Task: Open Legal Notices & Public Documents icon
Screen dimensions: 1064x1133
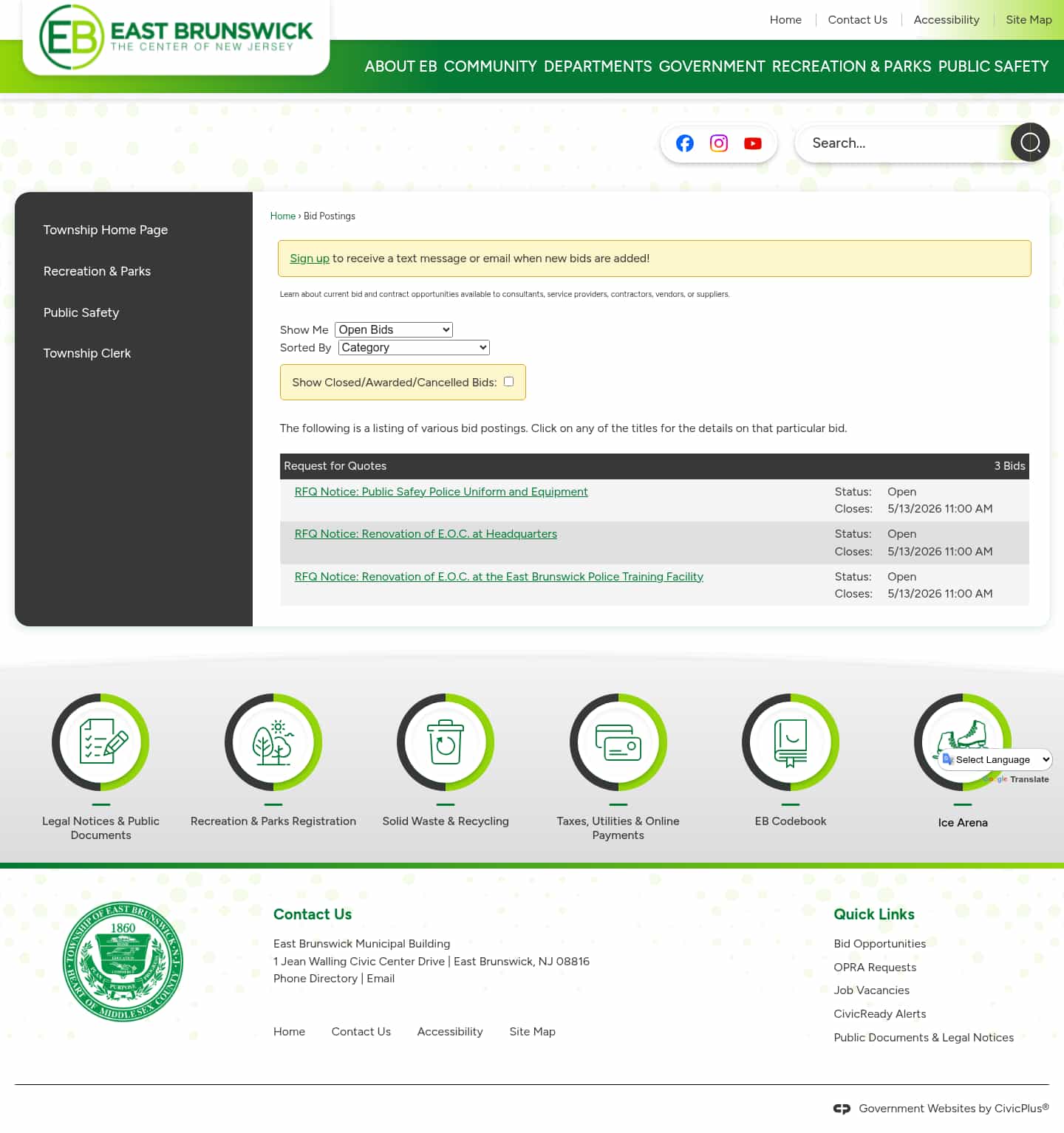Action: (100, 742)
